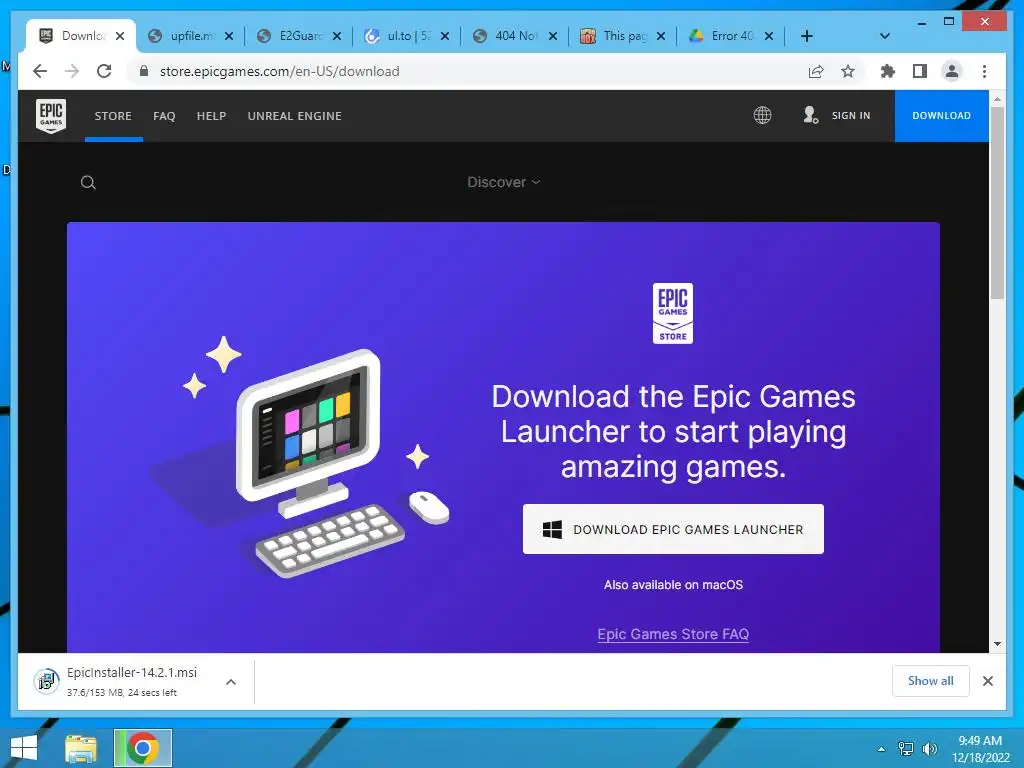The width and height of the screenshot is (1024, 768).
Task: Open EpicInstaller download options chevron
Action: (x=231, y=682)
